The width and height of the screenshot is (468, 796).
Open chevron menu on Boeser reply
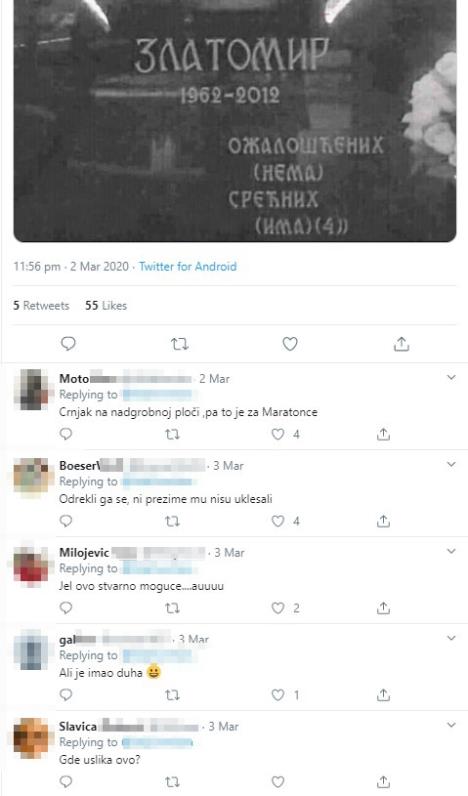451,464
